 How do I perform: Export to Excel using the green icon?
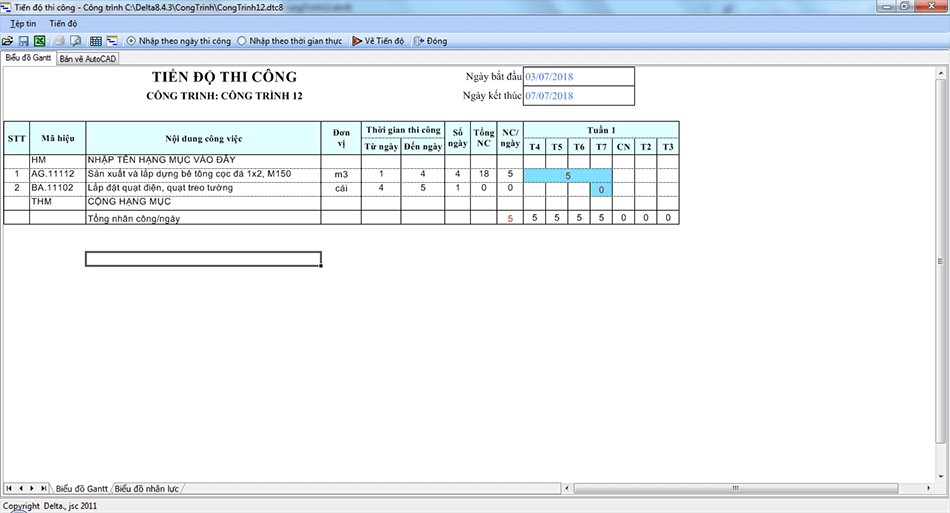coord(40,41)
